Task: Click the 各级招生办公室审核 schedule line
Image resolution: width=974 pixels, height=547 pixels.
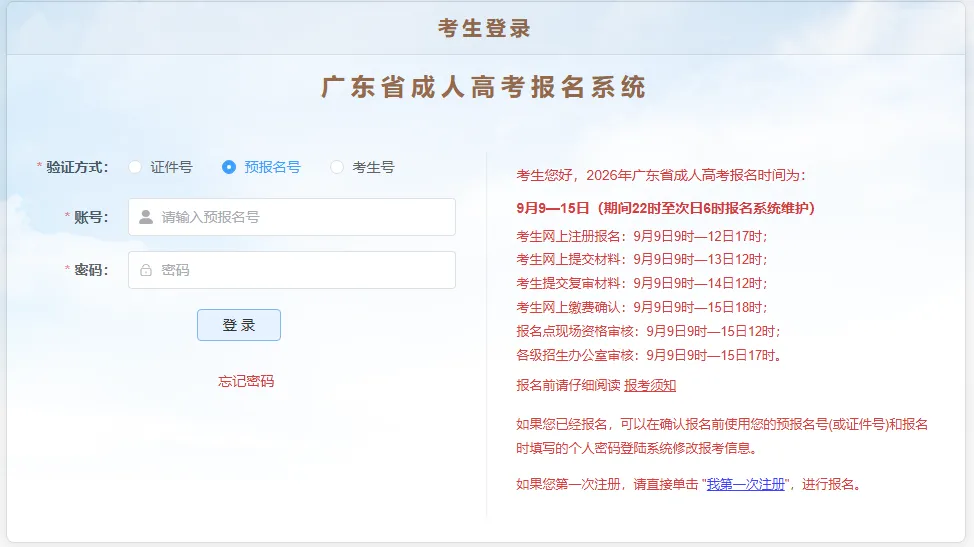Action: pyautogui.click(x=649, y=355)
